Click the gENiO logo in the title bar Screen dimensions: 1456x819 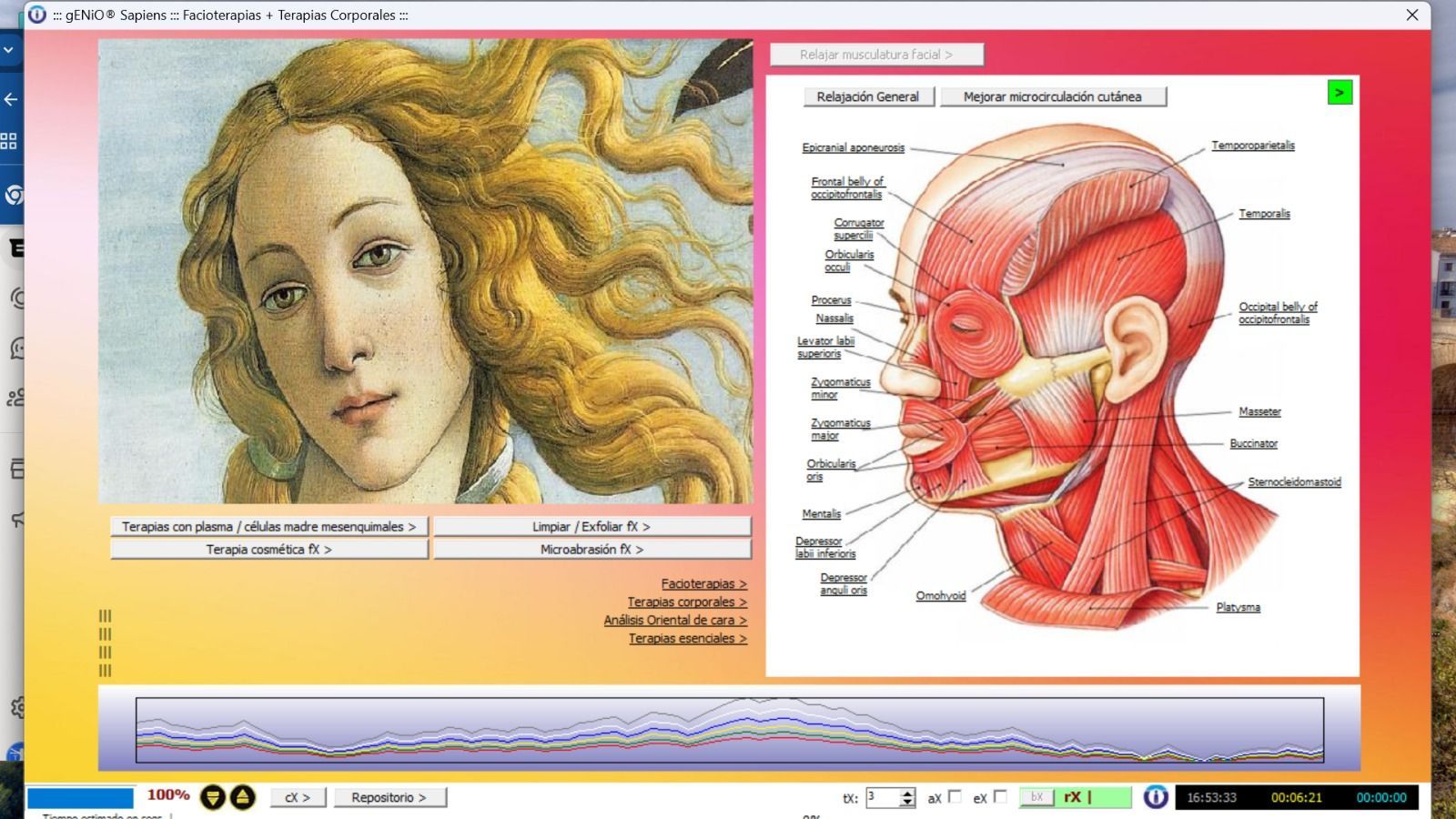(37, 15)
